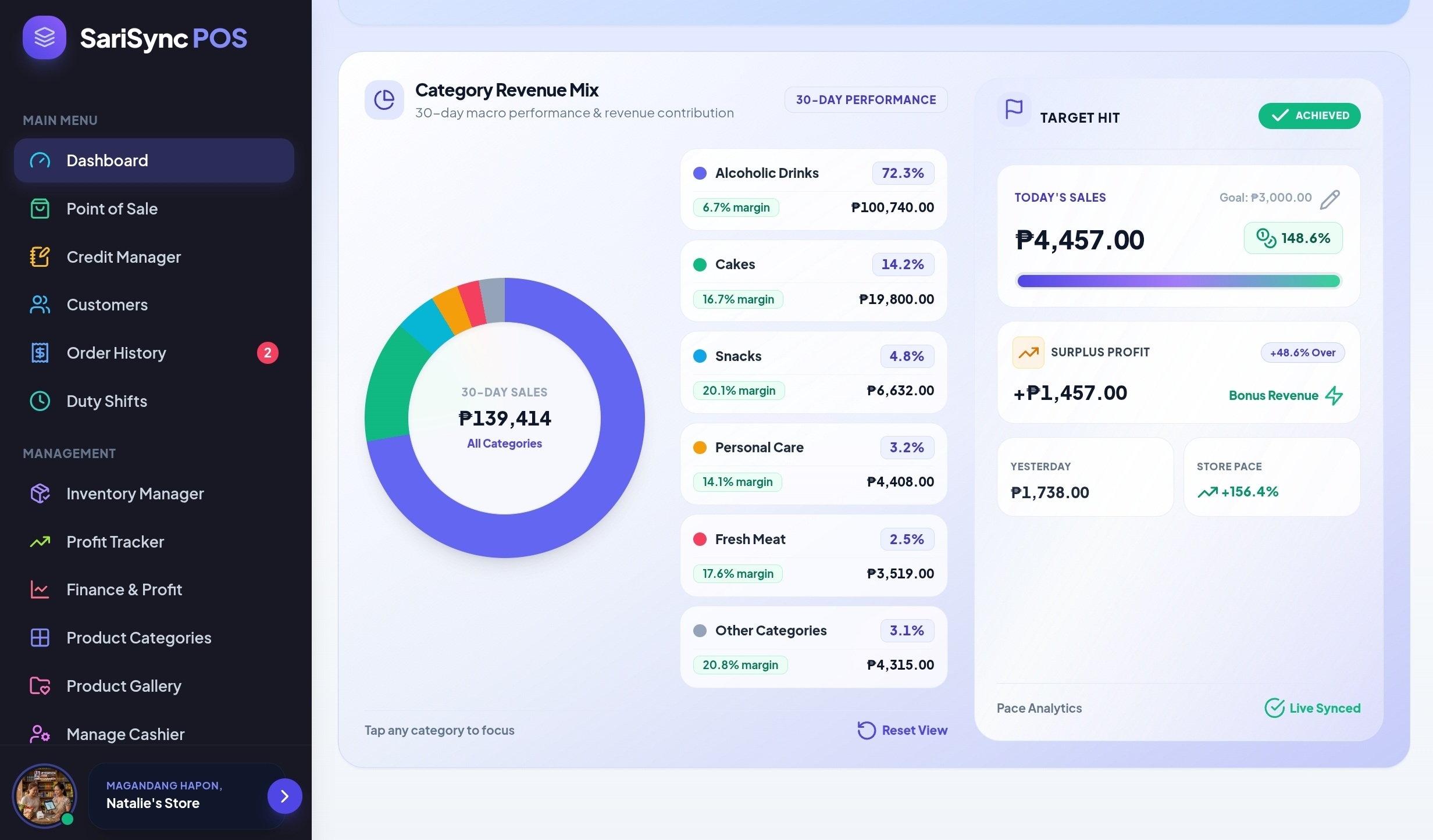Click the Order History notification badge 2
Viewport: 1433px width, 840px height.
[268, 353]
